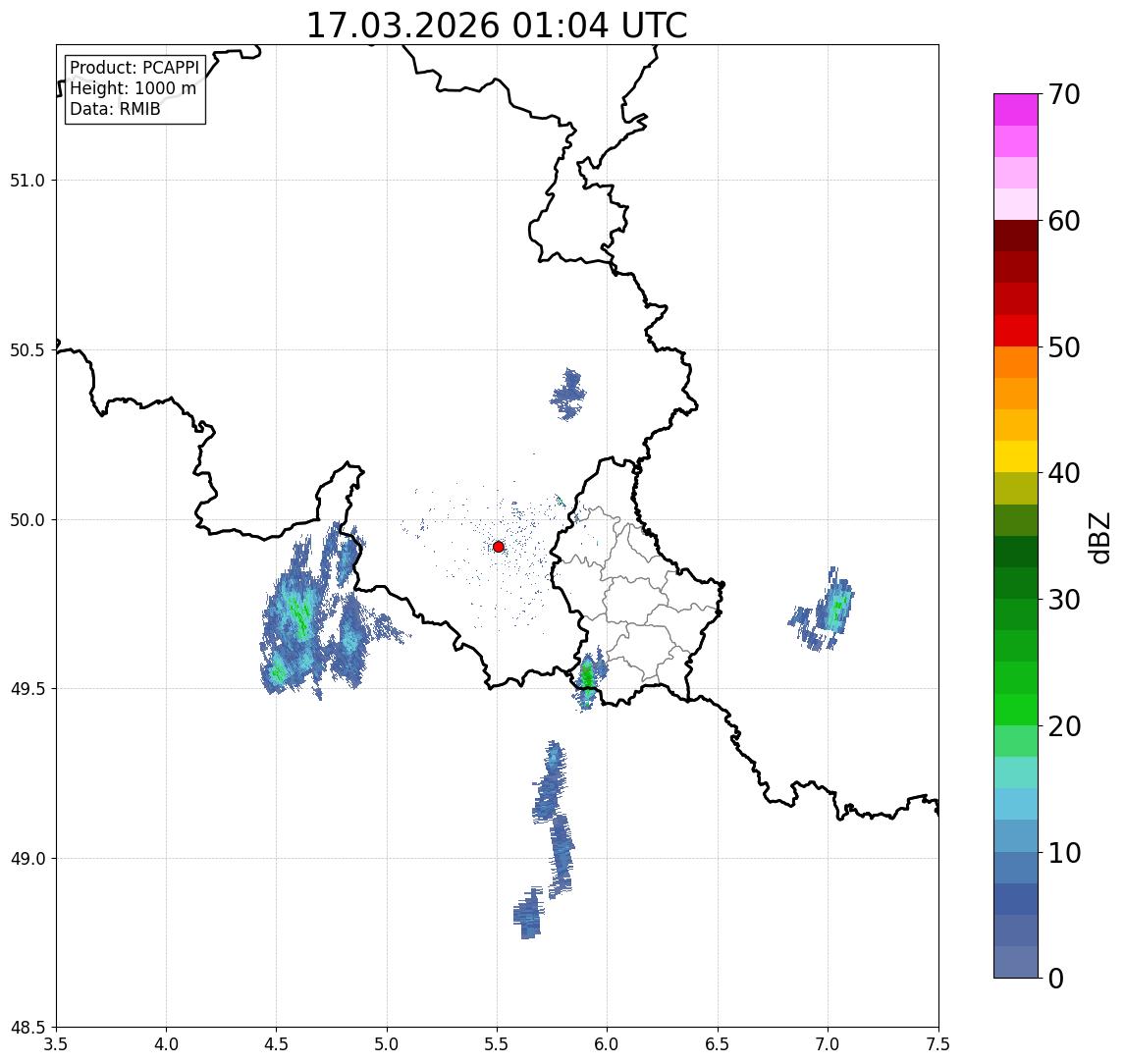1124x1064 pixels.
Task: Click the colorbar tick label 40
Action: [x=1064, y=473]
